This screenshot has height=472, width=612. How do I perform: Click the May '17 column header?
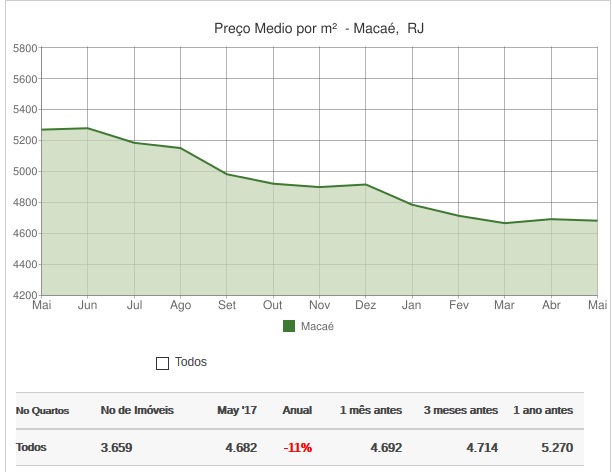237,410
